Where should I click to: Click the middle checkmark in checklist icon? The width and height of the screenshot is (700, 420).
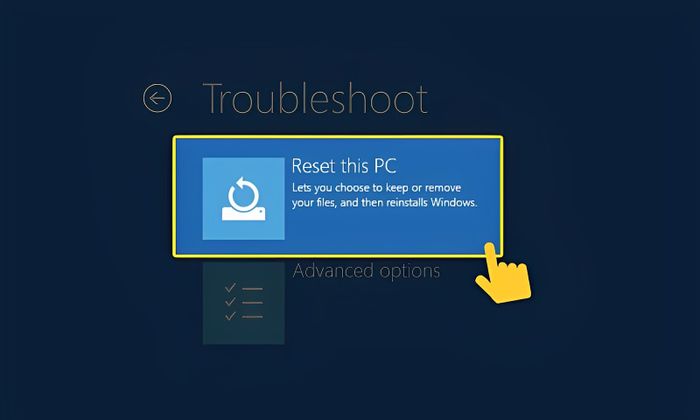point(230,302)
